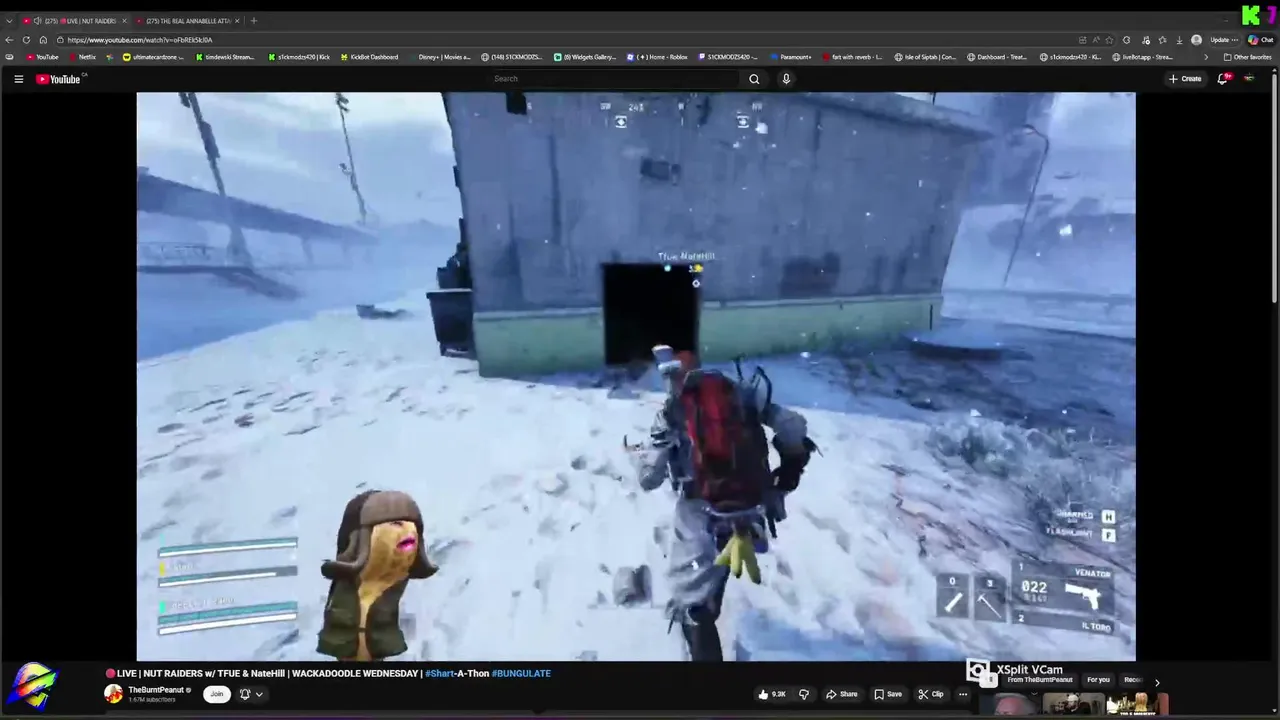
Task: Open Netflix bookmark
Action: [82, 57]
